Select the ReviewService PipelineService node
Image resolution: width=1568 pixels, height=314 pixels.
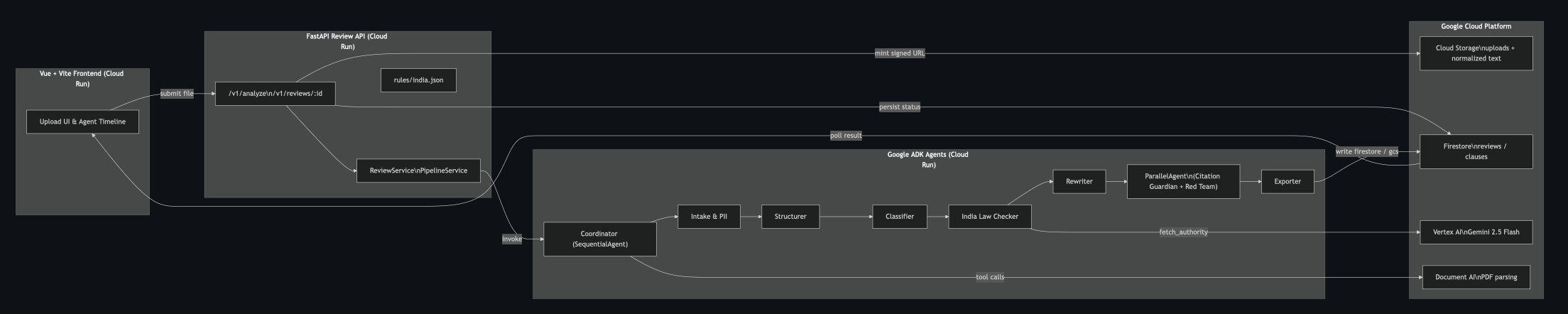(418, 170)
